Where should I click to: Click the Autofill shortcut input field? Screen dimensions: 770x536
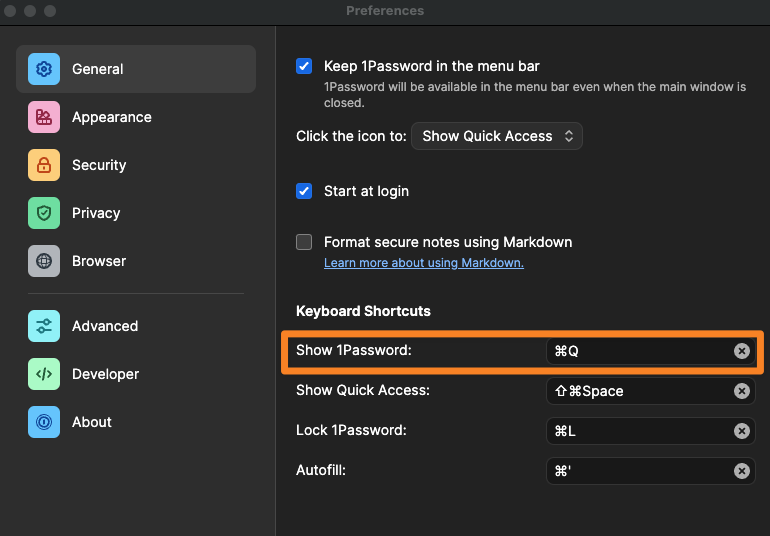[640, 471]
